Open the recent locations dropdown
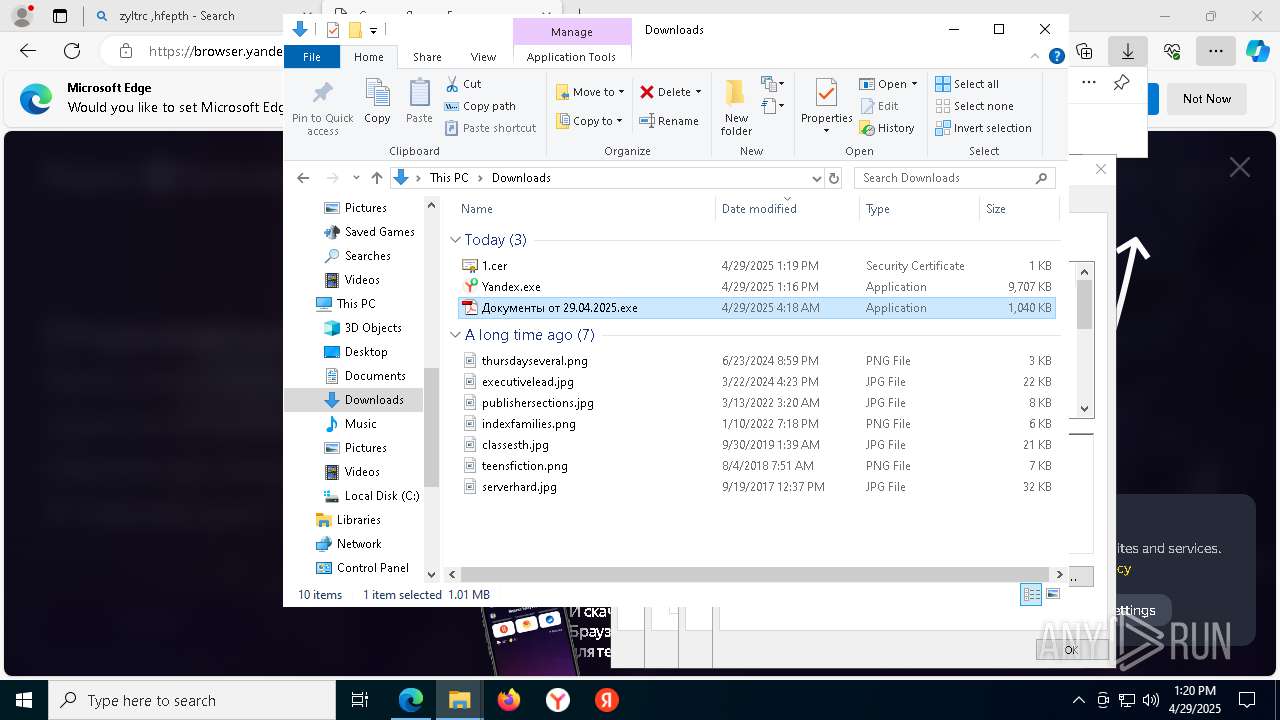The width and height of the screenshot is (1280, 720). point(356,178)
